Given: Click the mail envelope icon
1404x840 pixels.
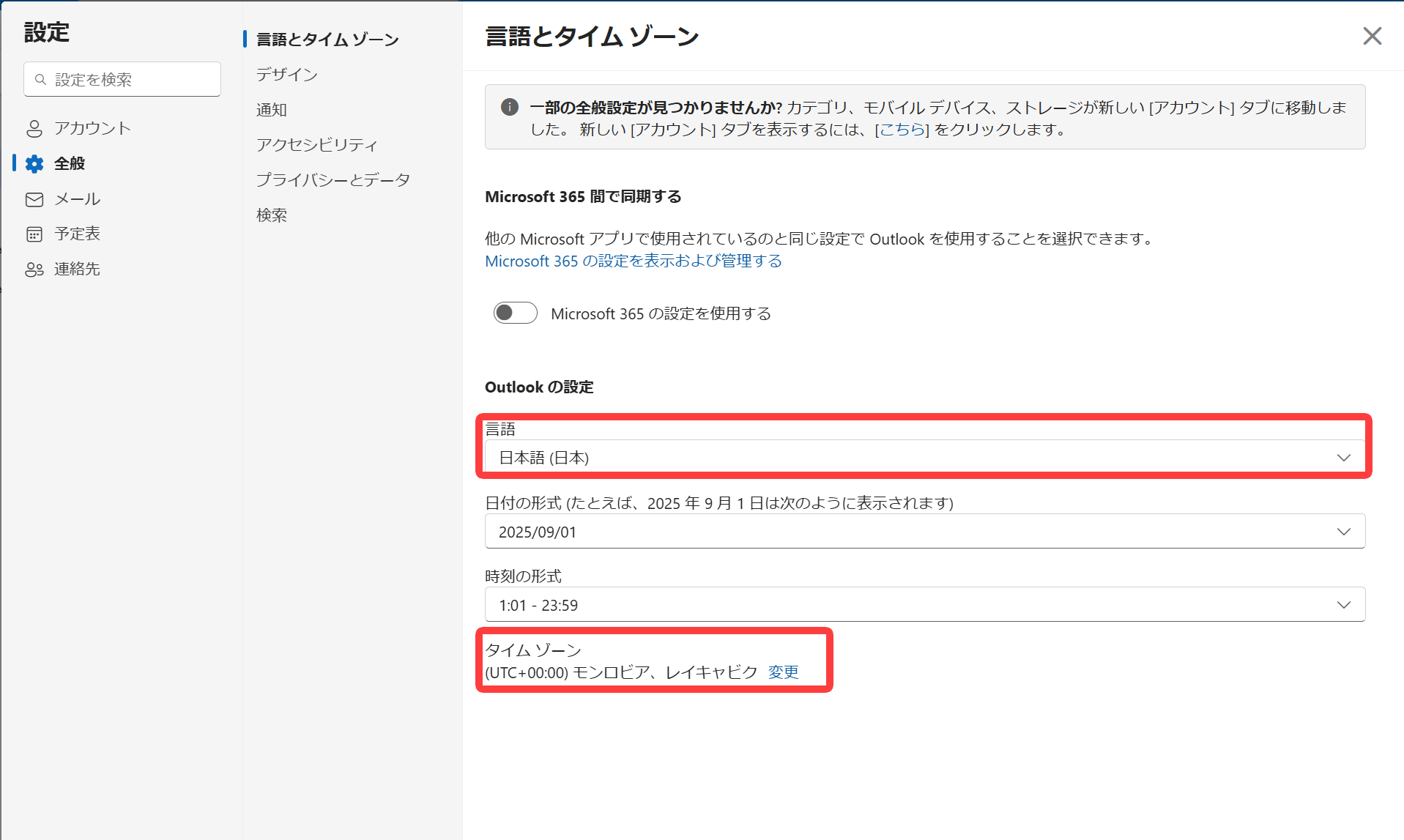Looking at the screenshot, I should 34,199.
